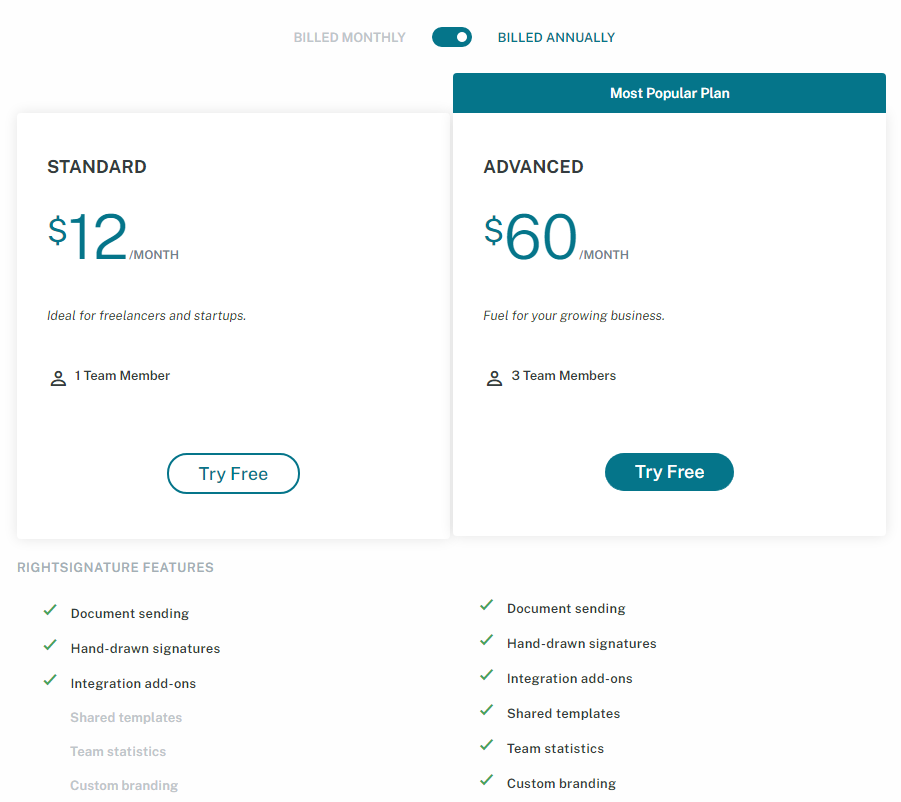
Task: Select the Billed Annually option
Action: tap(556, 37)
